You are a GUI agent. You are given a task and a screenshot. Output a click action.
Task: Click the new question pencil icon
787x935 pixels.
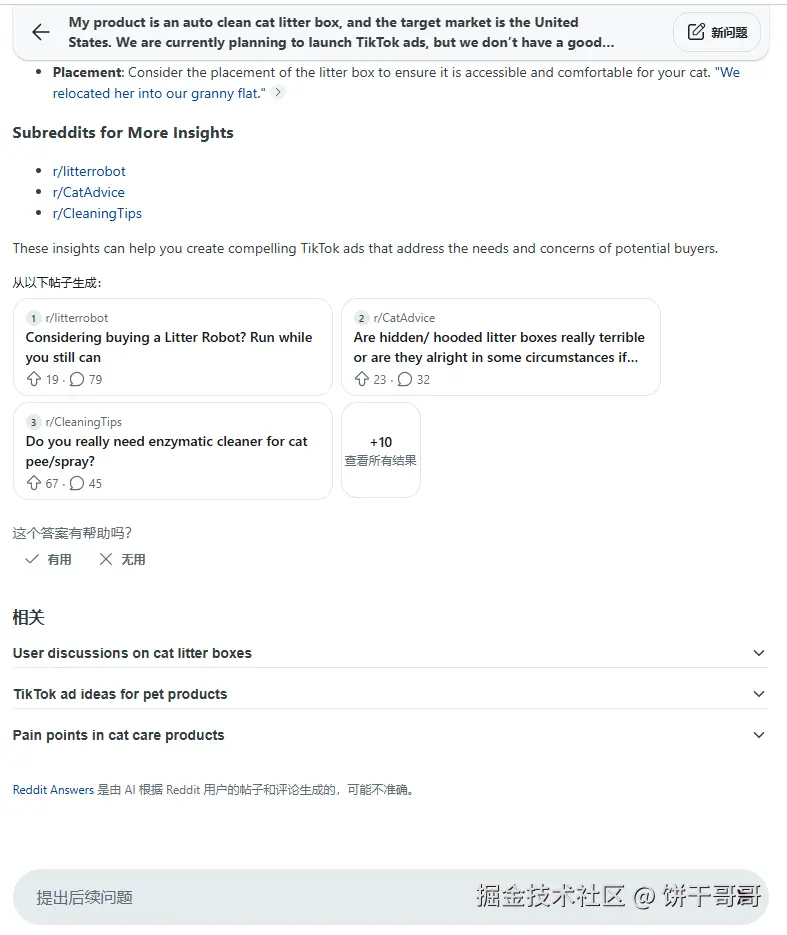[x=697, y=33]
